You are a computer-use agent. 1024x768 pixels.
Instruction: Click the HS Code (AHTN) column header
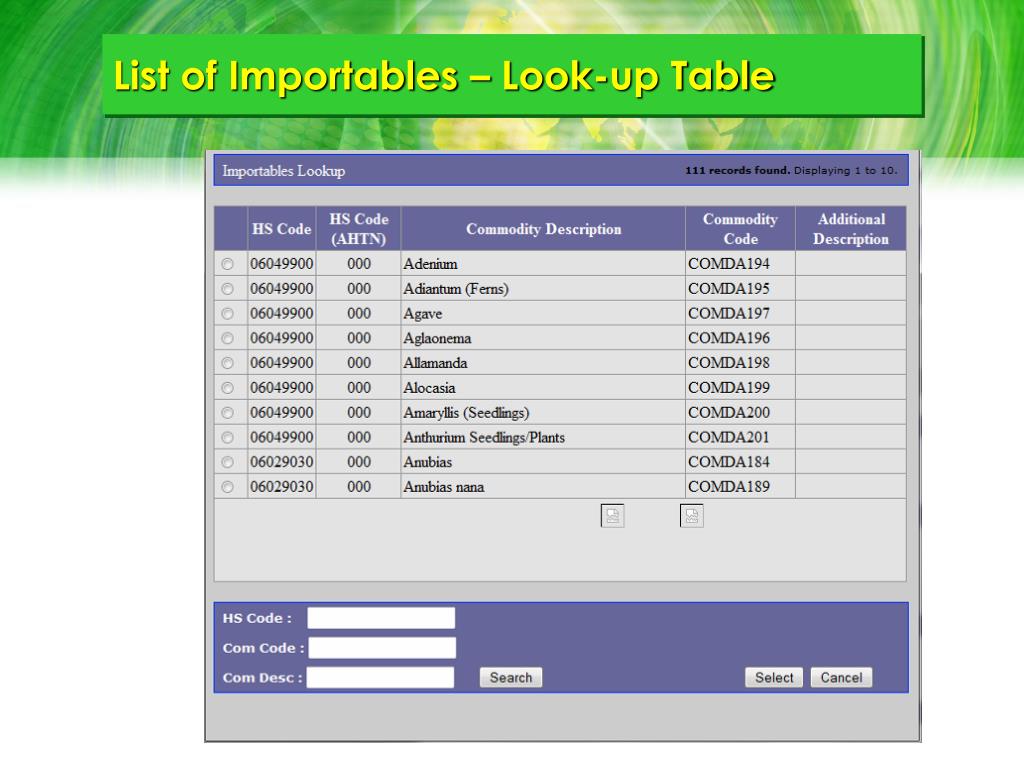click(359, 229)
